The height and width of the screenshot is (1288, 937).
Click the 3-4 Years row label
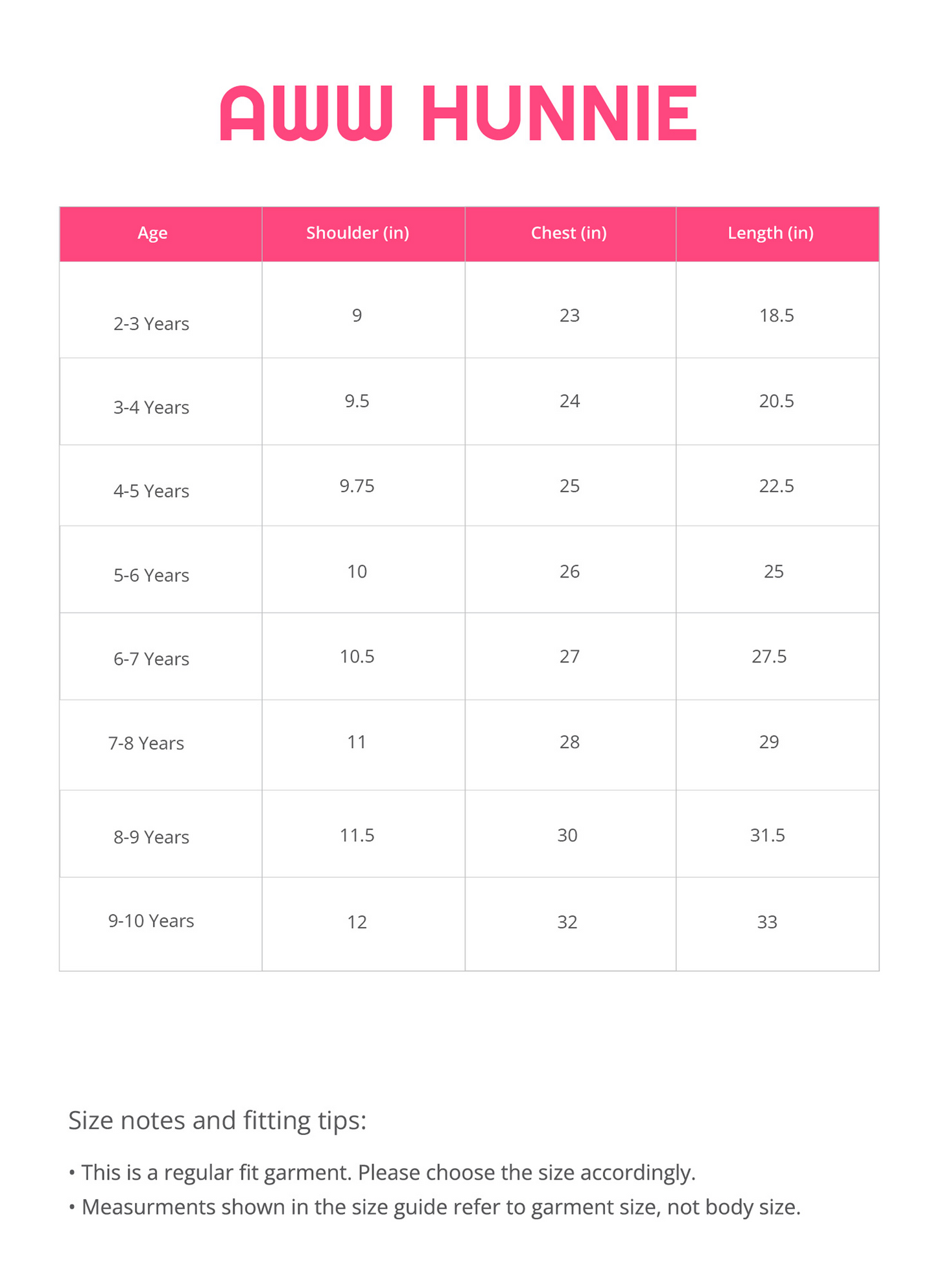pos(151,407)
